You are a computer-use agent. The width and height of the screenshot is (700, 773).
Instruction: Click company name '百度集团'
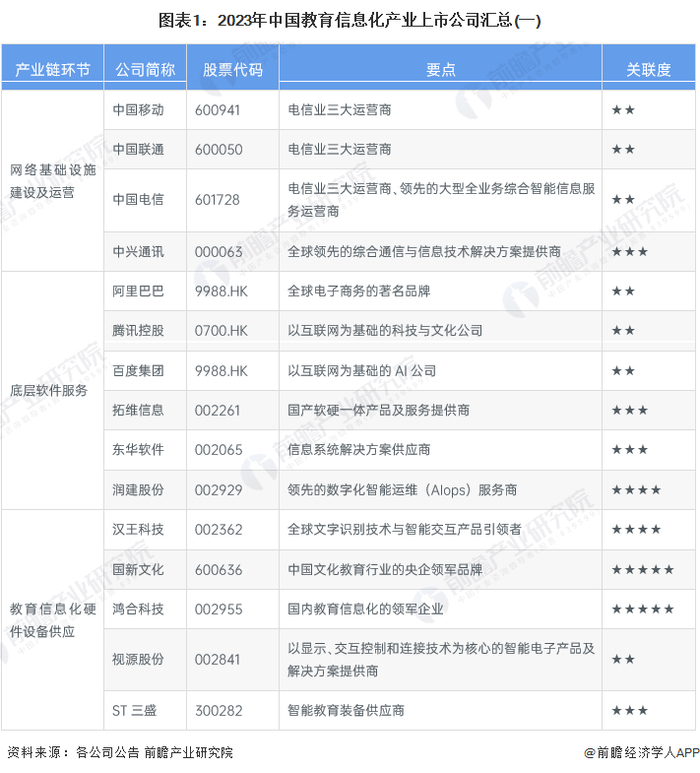(138, 371)
